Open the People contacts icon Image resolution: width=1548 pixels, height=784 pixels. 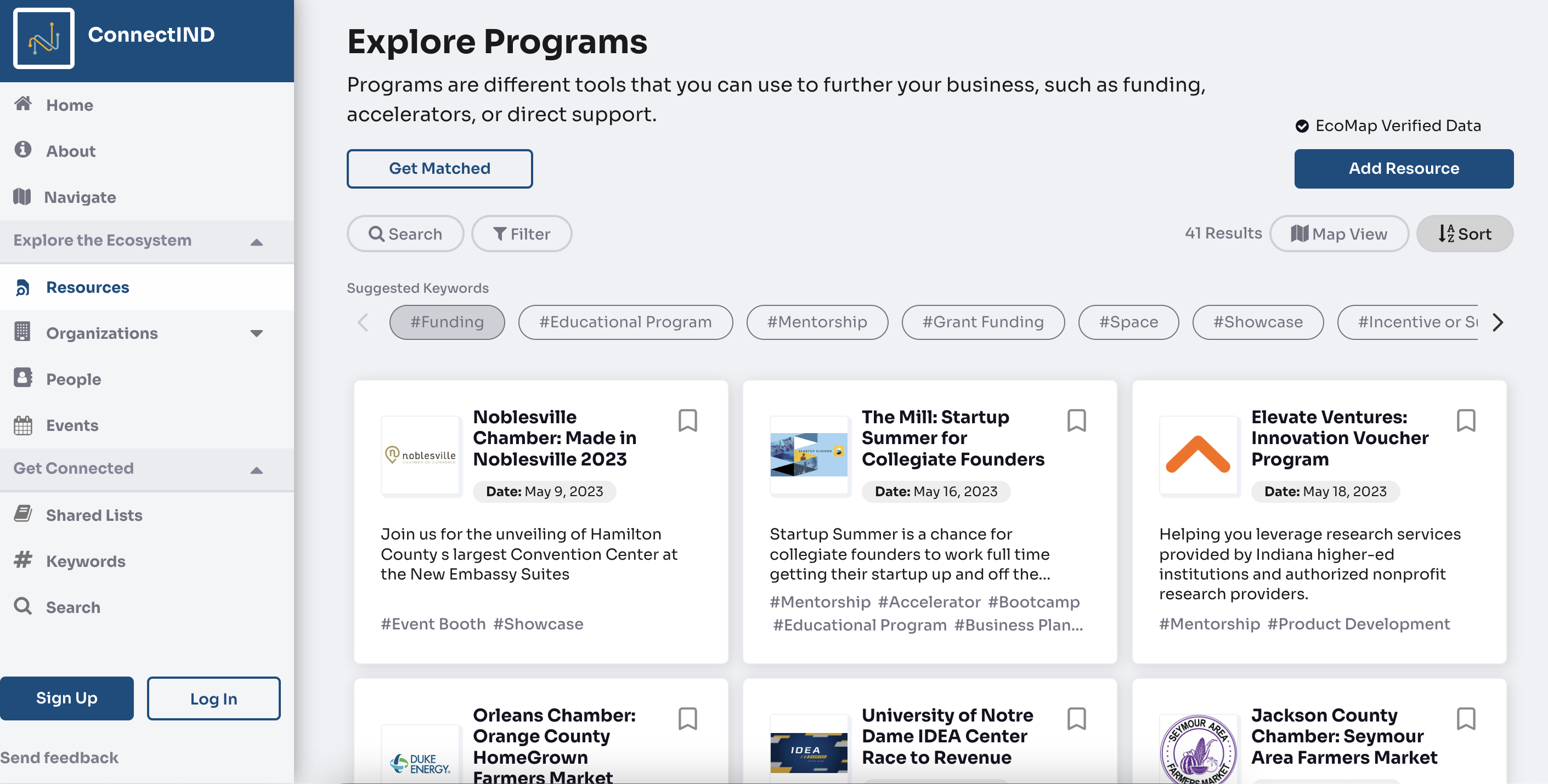23,378
